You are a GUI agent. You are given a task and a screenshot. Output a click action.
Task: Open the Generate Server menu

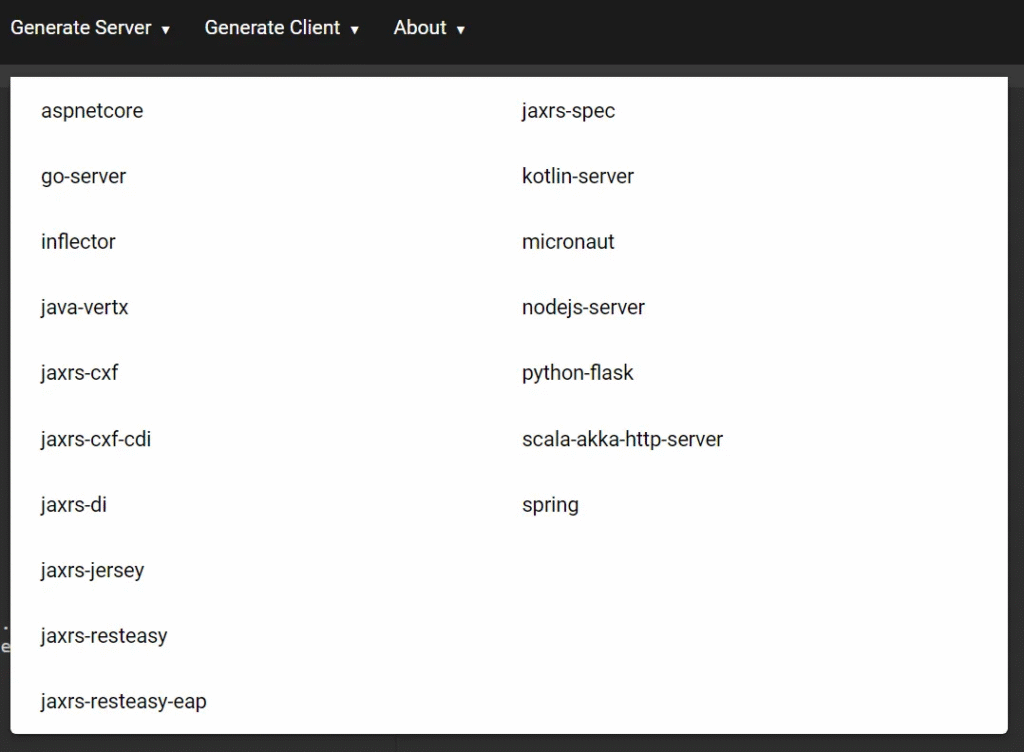point(90,28)
